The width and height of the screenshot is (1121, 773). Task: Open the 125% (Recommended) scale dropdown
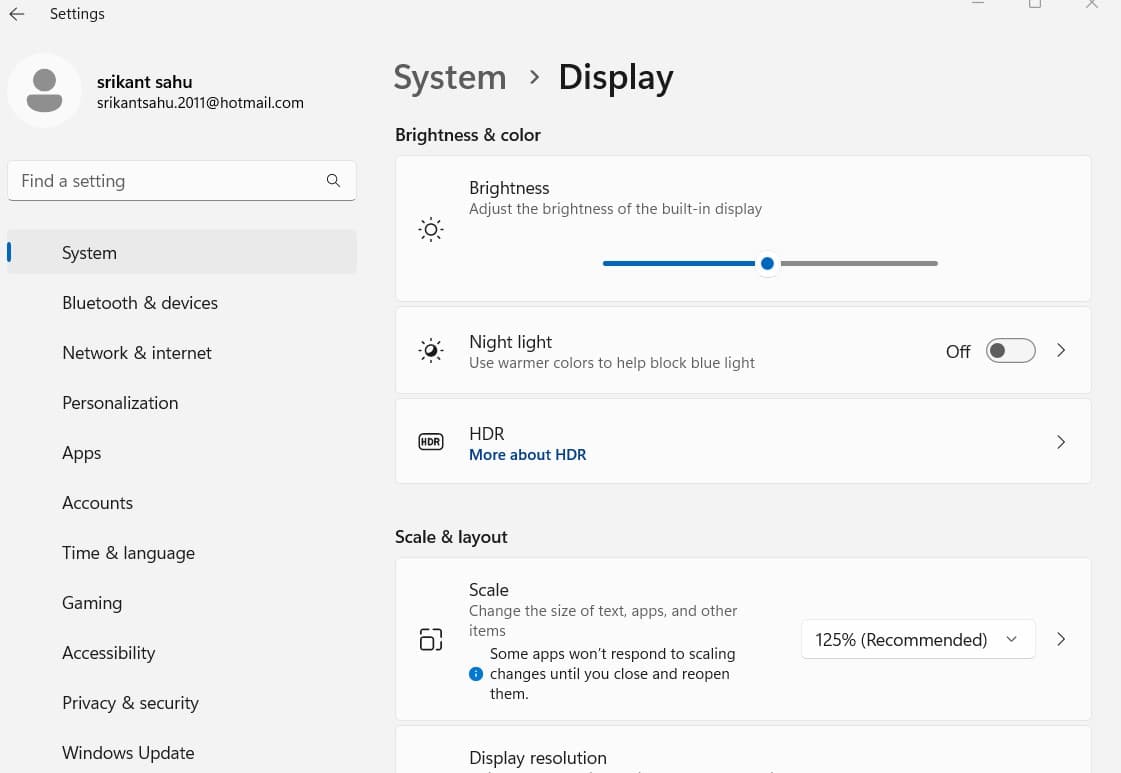pyautogui.click(x=917, y=640)
